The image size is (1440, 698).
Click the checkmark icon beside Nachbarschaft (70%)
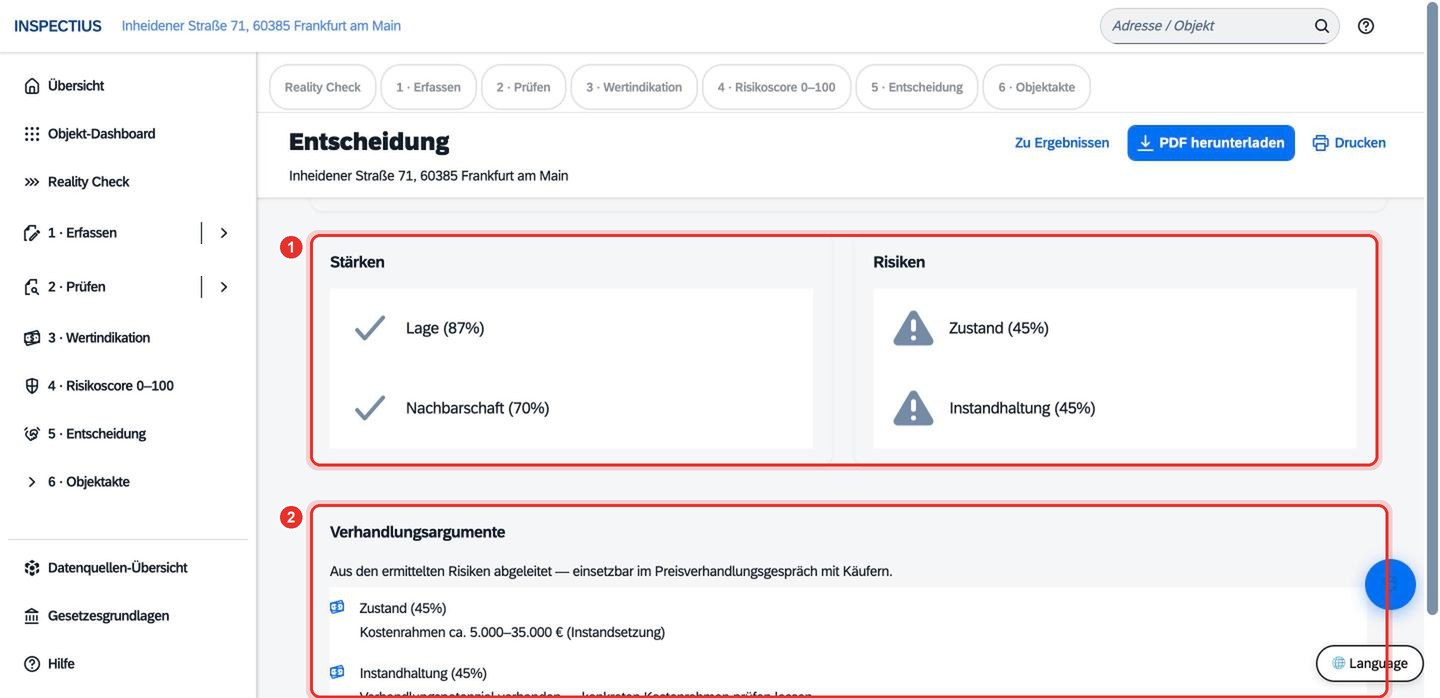[x=370, y=408]
